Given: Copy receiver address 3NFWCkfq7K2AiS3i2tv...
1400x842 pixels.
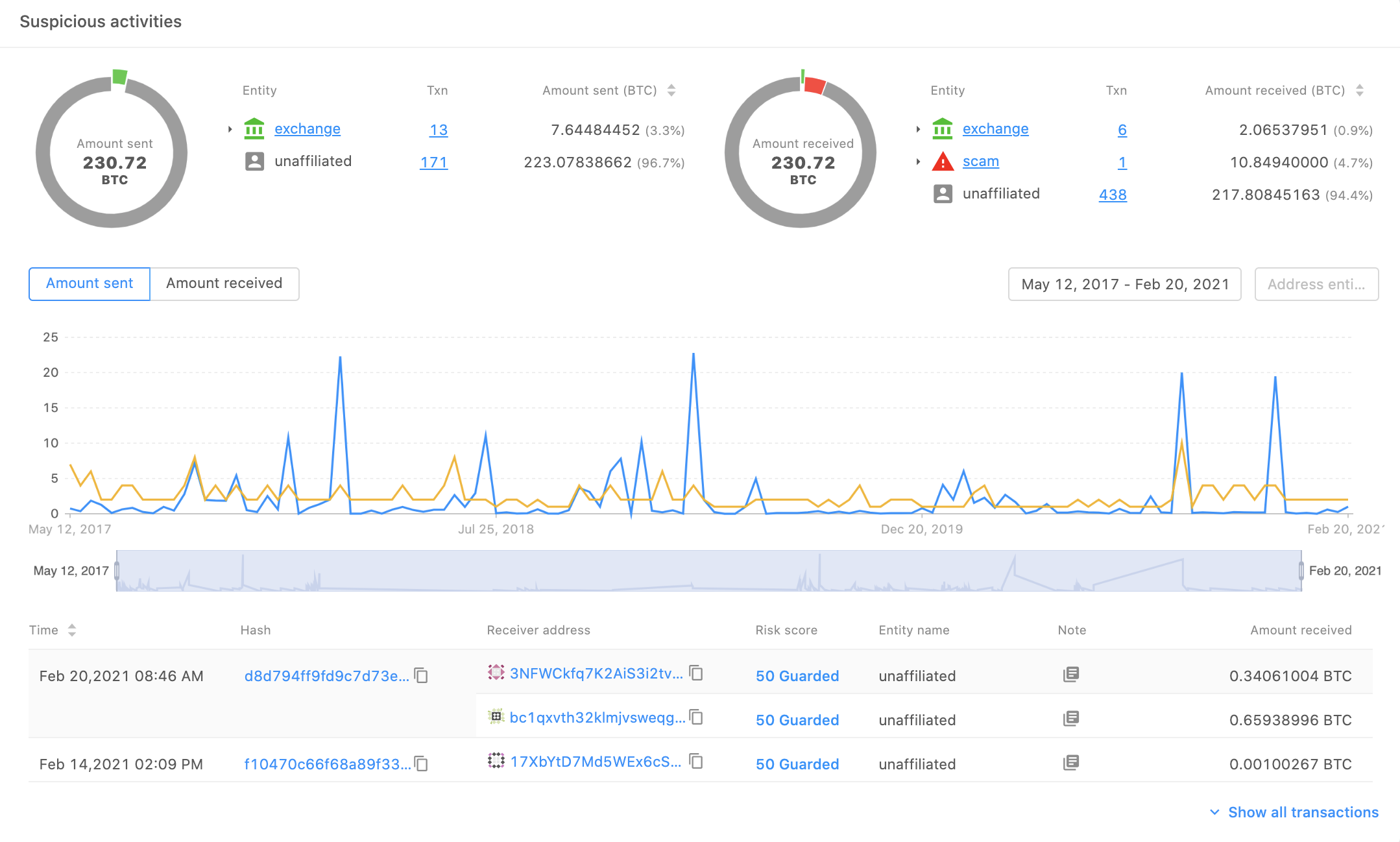Looking at the screenshot, I should tap(696, 673).
